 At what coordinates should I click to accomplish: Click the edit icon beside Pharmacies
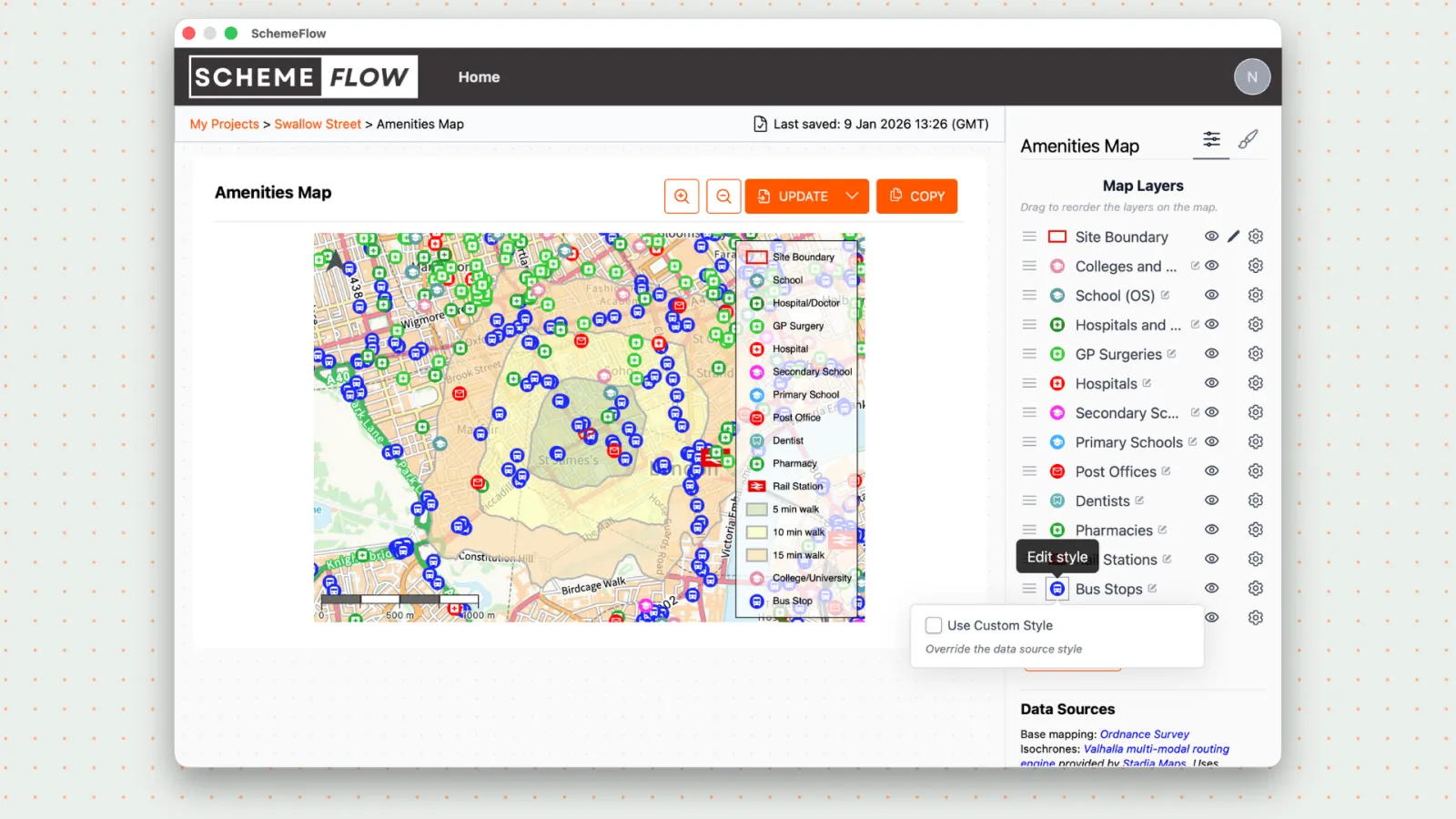coord(1162,529)
